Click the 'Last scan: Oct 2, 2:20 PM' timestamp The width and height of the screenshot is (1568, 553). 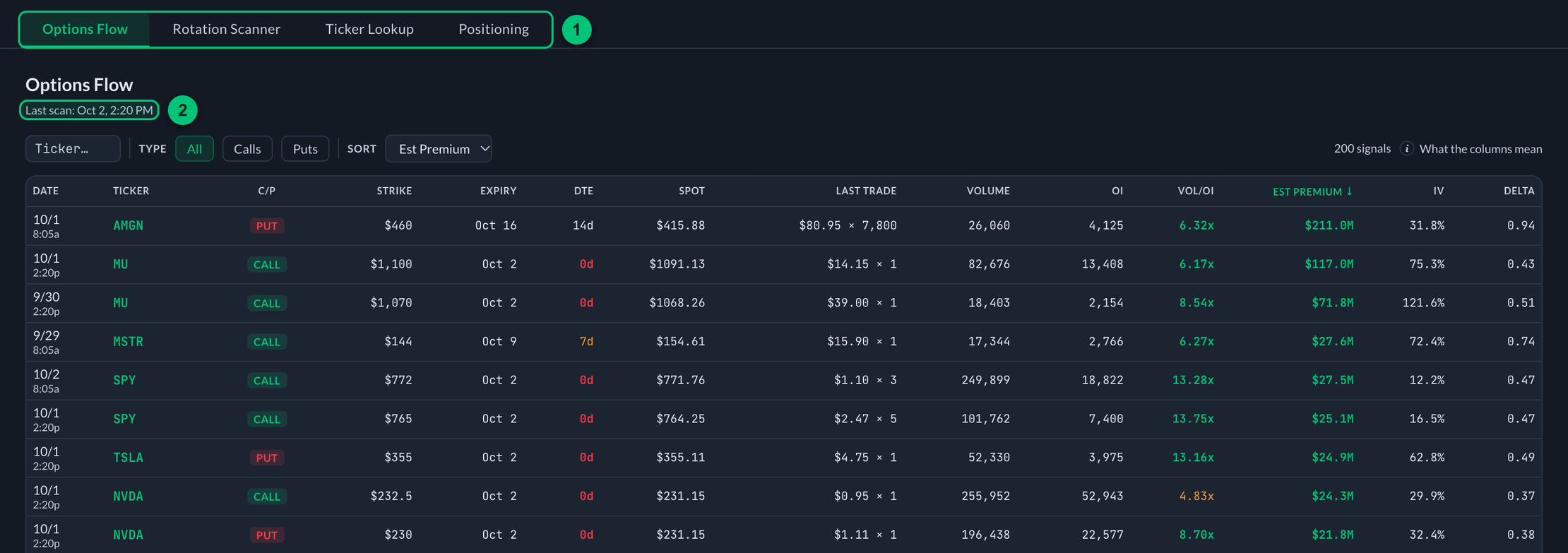[x=89, y=110]
